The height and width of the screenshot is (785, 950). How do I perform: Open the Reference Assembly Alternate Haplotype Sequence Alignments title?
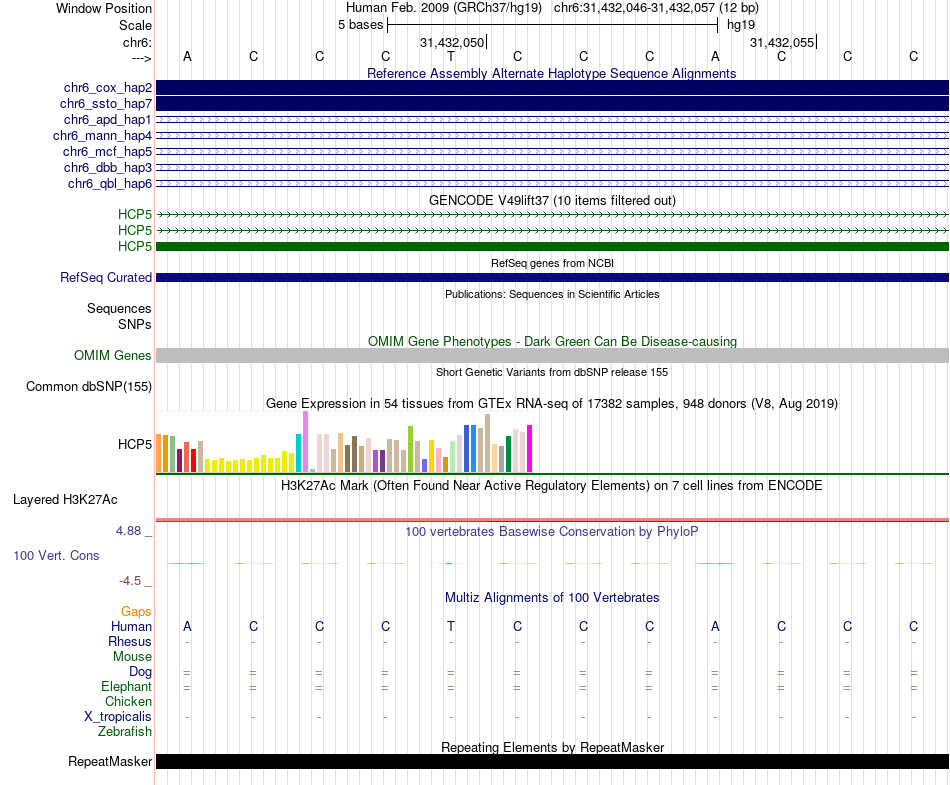tap(551, 73)
